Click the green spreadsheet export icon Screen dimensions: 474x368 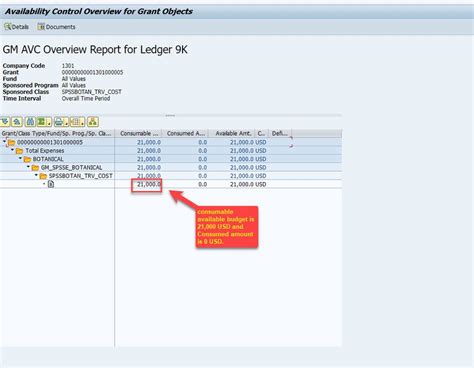[x=41, y=122]
